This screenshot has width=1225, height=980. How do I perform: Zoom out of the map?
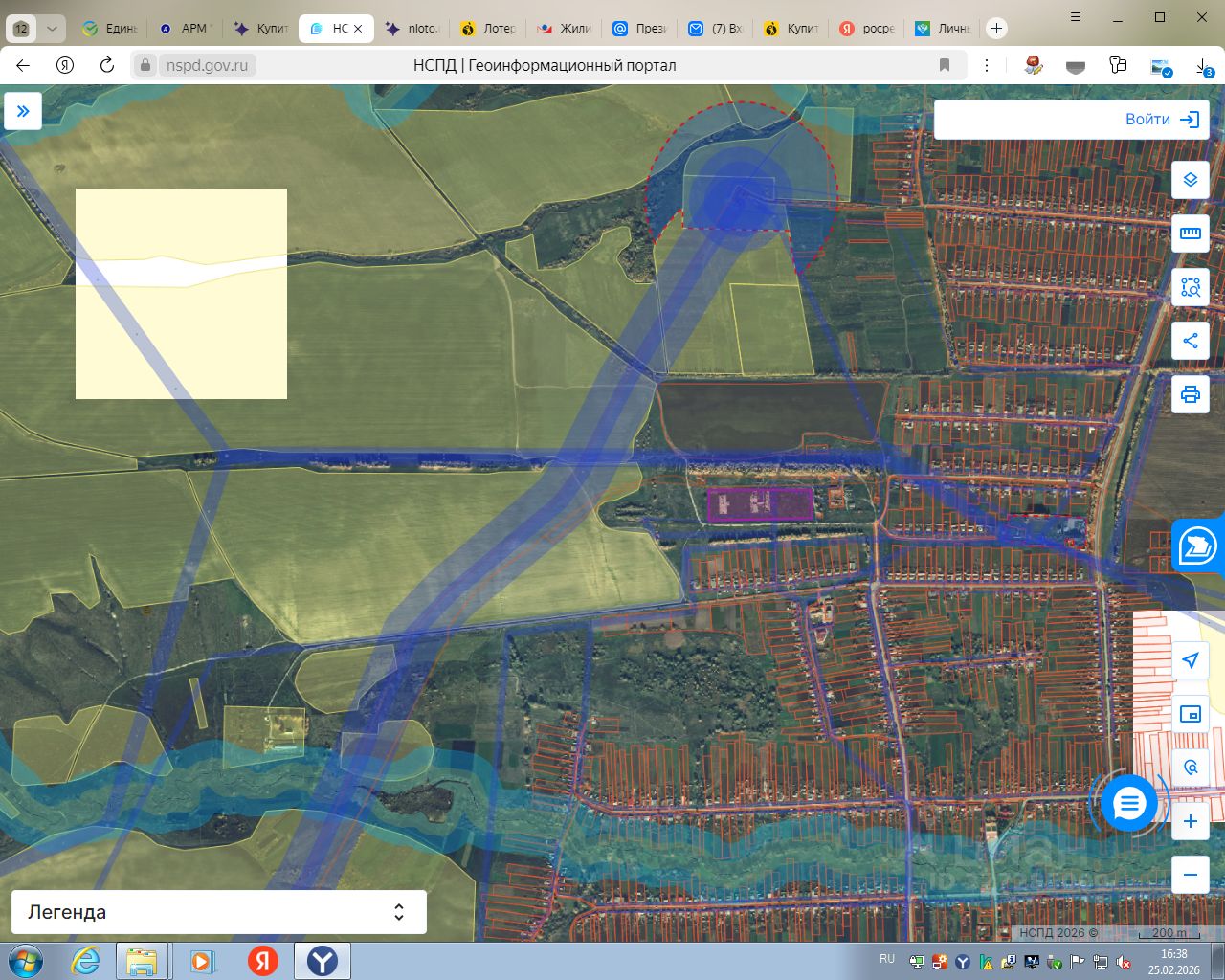[x=1190, y=875]
